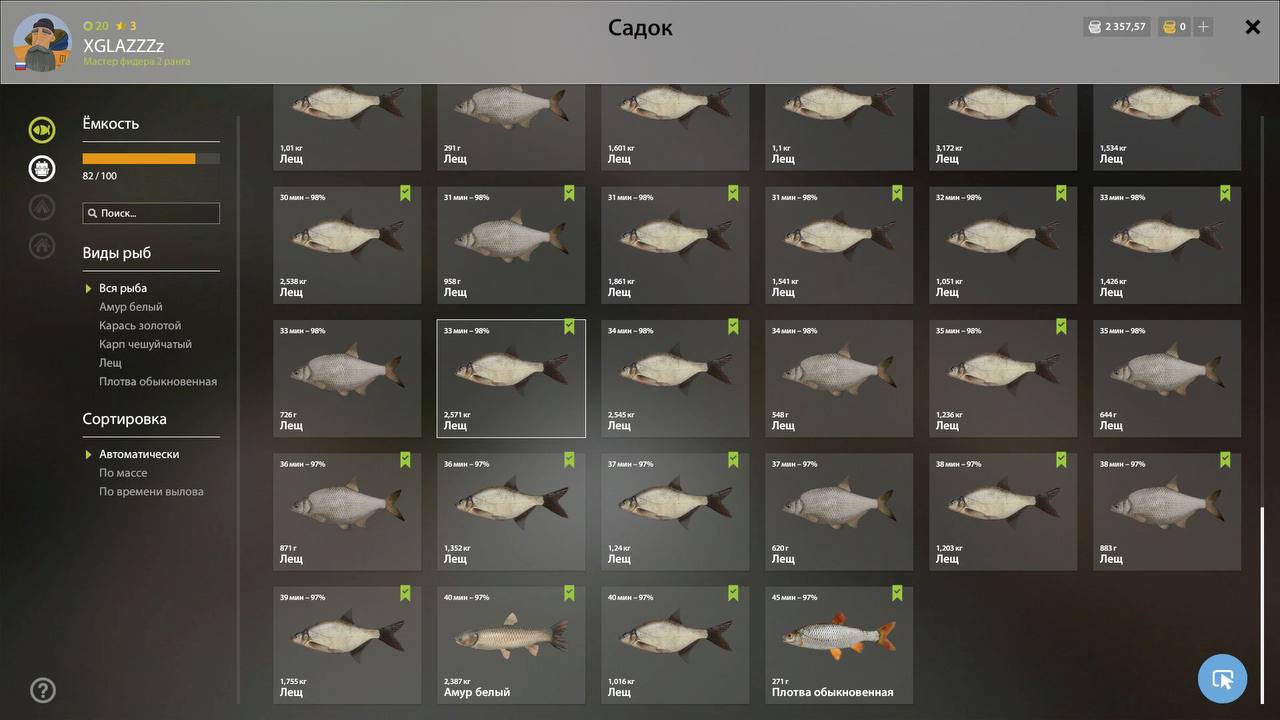
Task: Select sorting option По массе
Action: (123, 473)
